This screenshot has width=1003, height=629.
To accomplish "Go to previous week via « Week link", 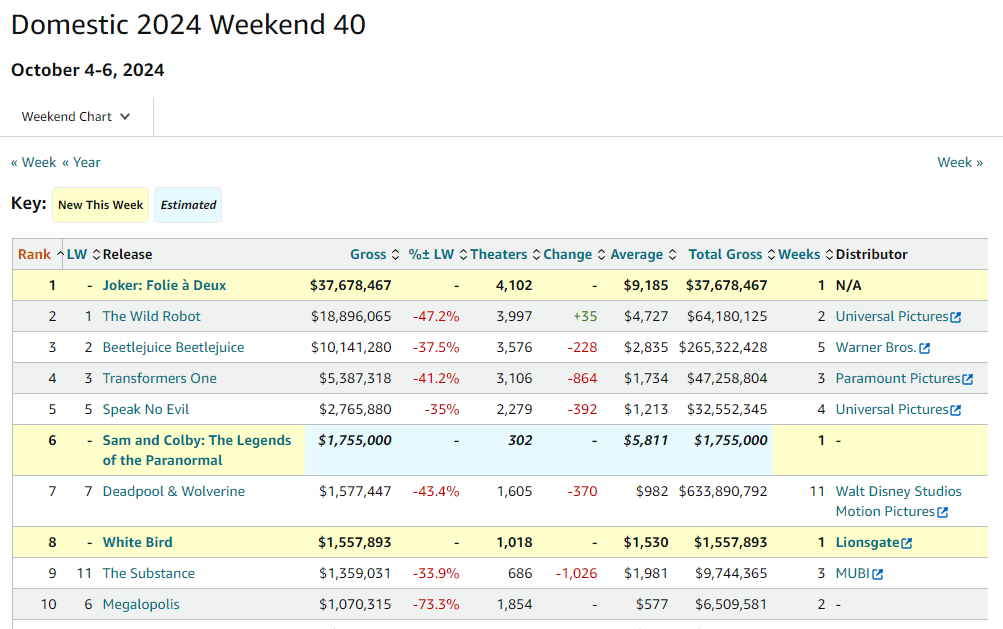I will click(33, 163).
